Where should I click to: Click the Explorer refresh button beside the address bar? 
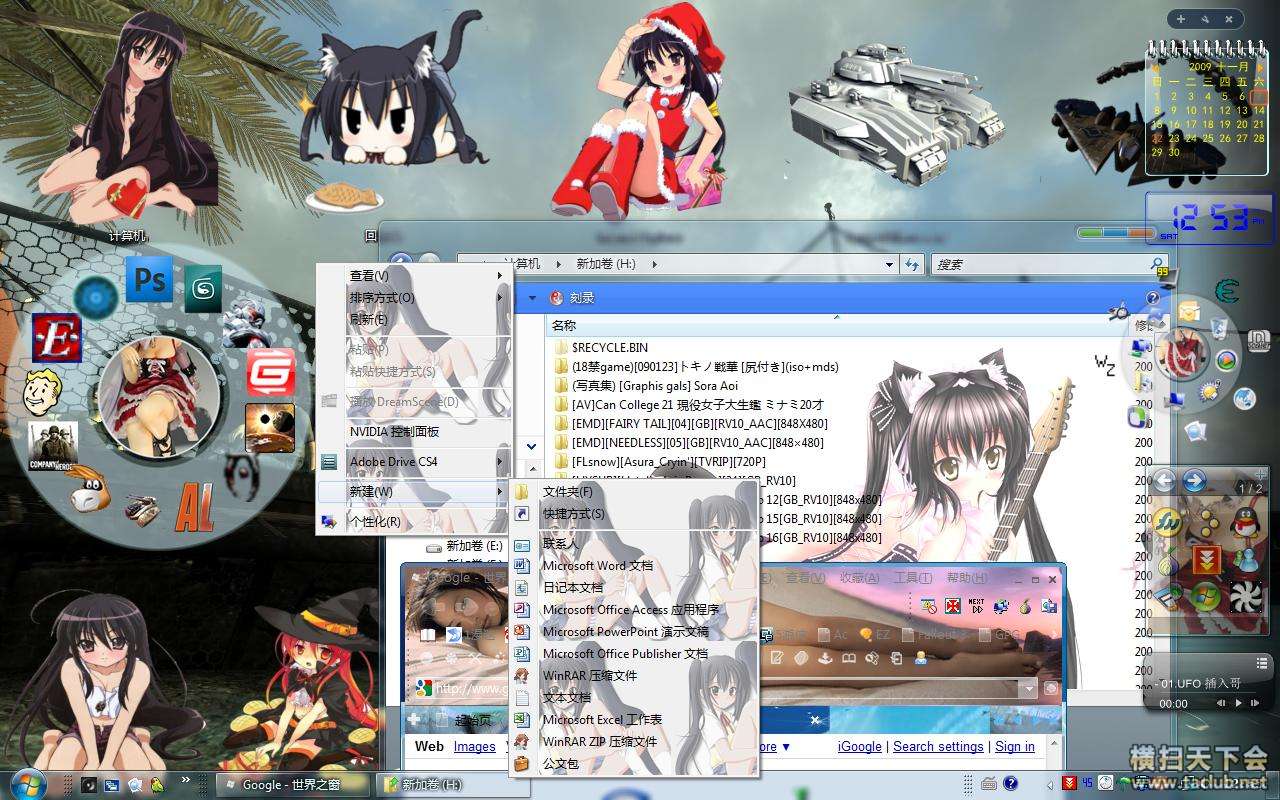coord(912,264)
